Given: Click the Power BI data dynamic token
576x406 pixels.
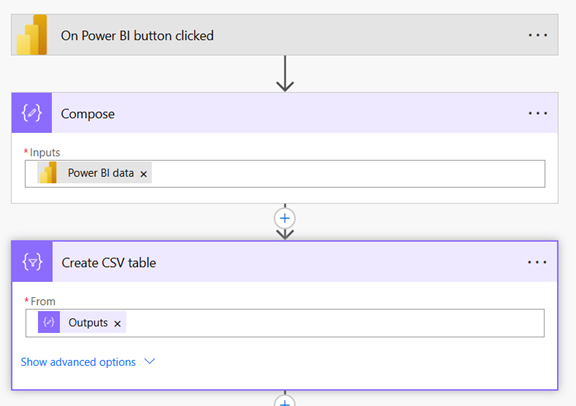Looking at the screenshot, I should click(x=94, y=173).
